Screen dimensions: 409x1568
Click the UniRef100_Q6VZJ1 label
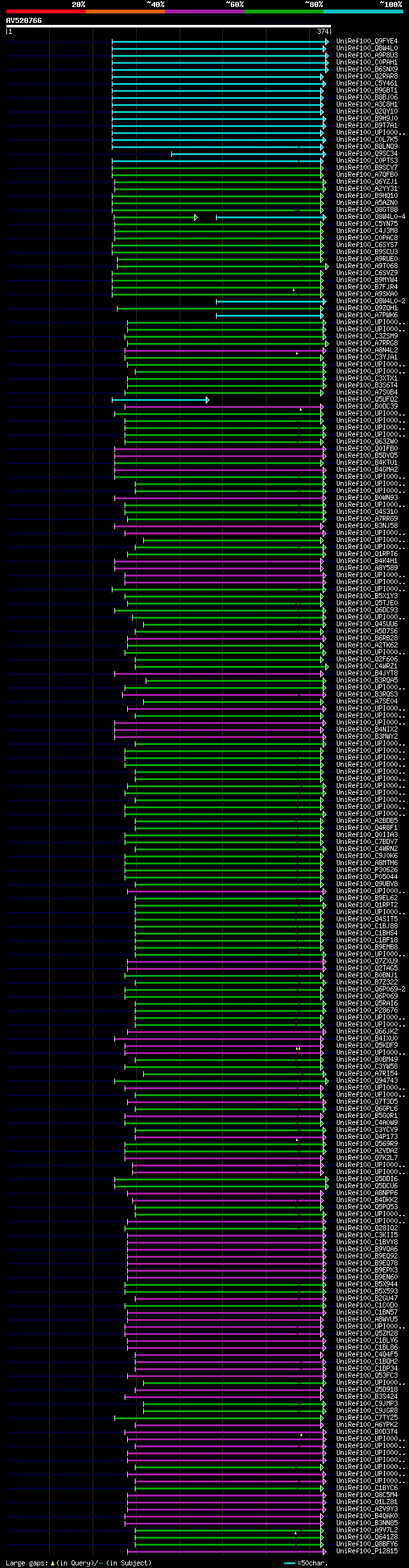(x=367, y=182)
